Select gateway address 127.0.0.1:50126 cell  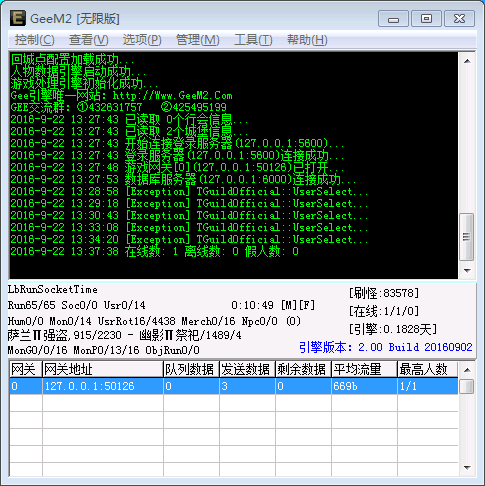pos(103,386)
